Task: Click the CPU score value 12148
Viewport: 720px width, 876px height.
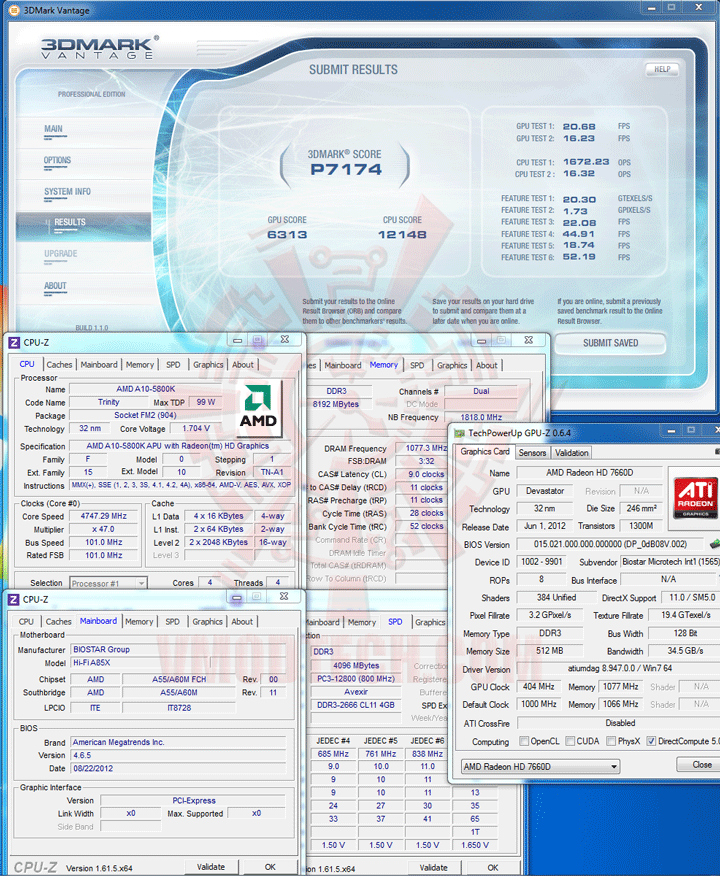Action: tap(402, 235)
